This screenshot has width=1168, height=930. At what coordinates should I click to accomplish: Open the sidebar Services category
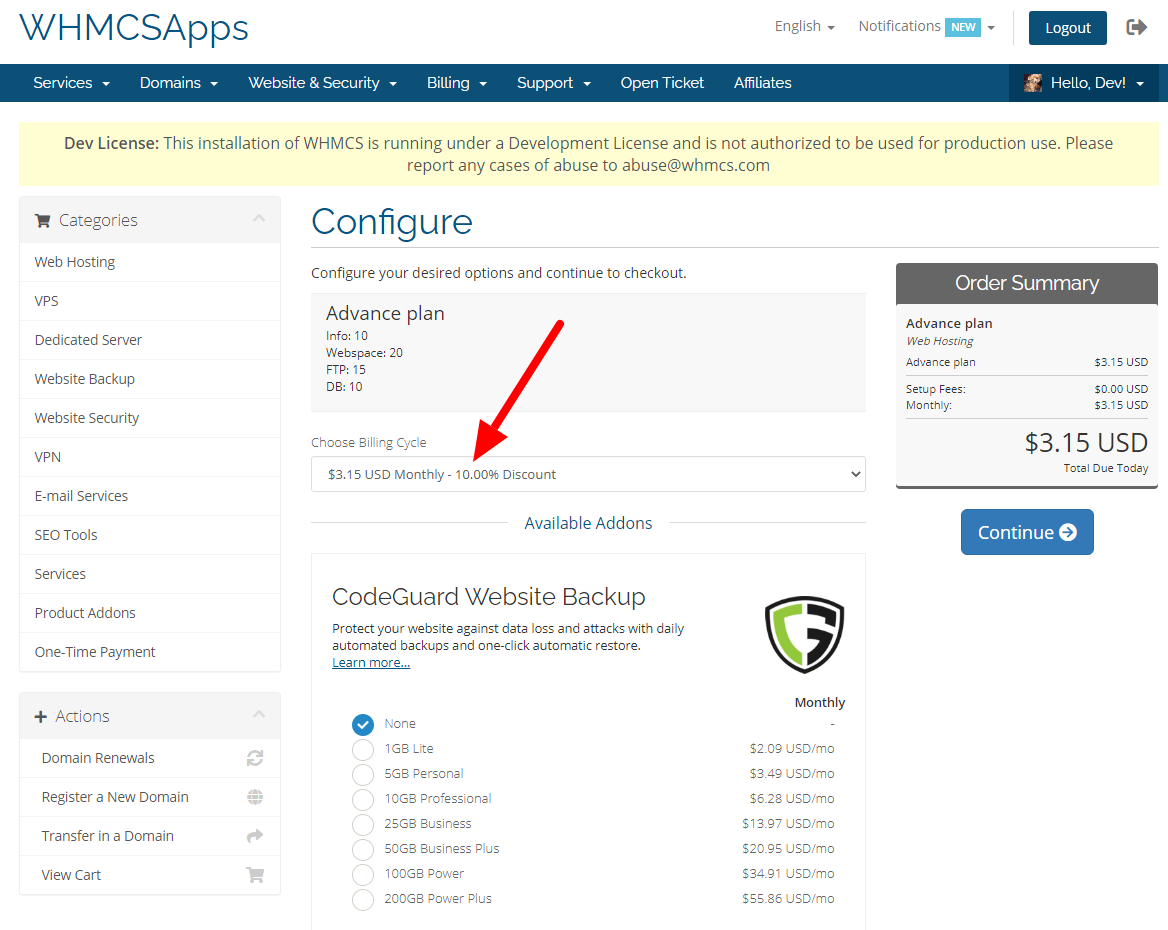150,574
